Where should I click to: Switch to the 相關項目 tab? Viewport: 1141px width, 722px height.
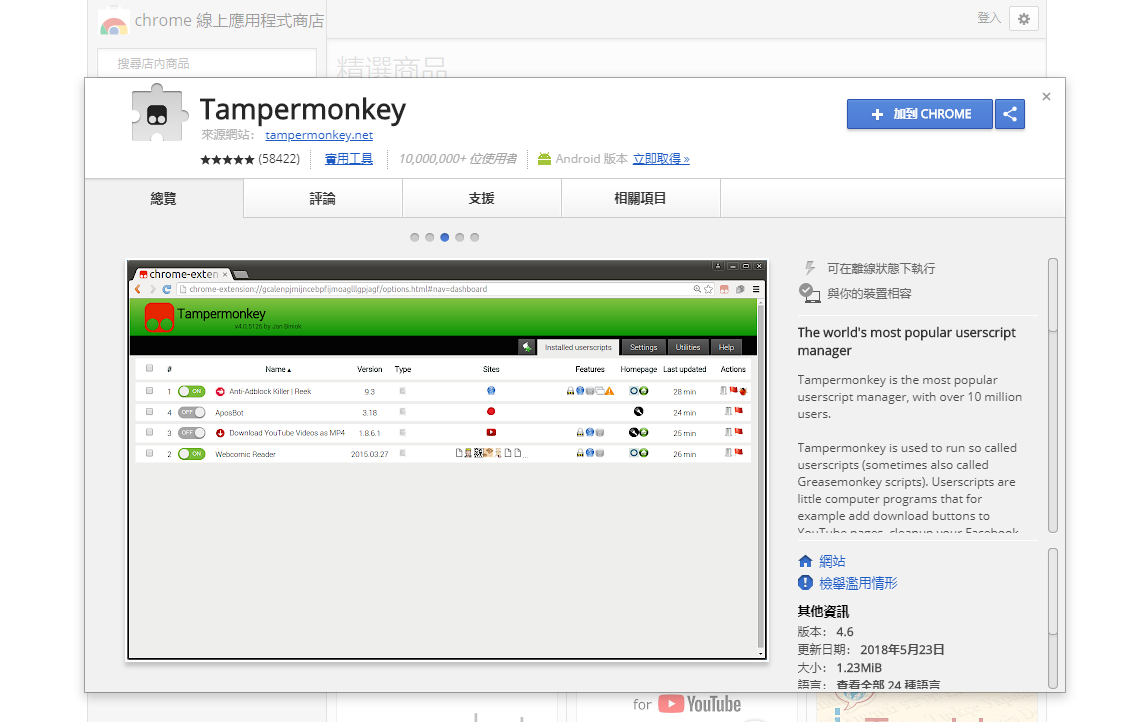[x=640, y=198]
